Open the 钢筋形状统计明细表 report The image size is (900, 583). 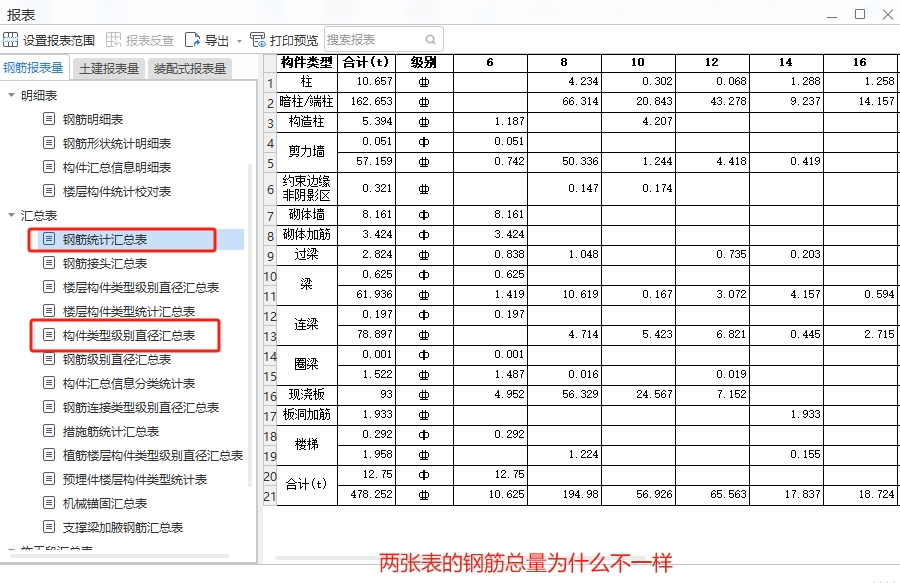coord(117,143)
